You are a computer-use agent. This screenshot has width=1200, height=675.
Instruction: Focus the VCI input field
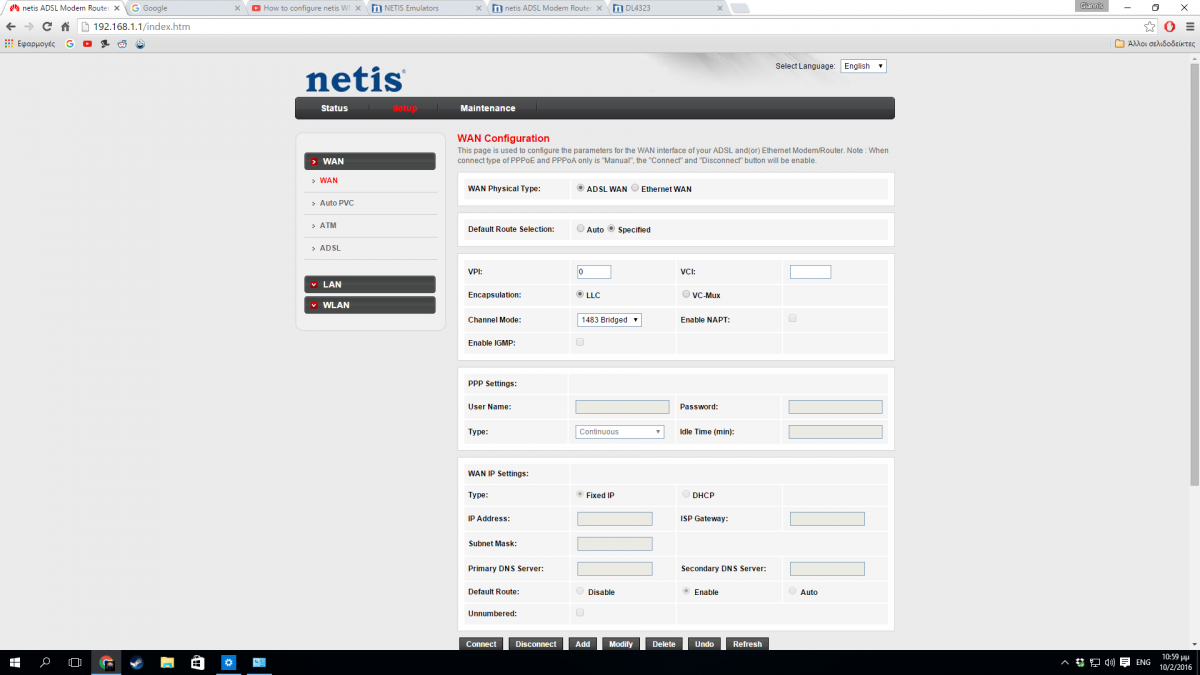click(810, 272)
